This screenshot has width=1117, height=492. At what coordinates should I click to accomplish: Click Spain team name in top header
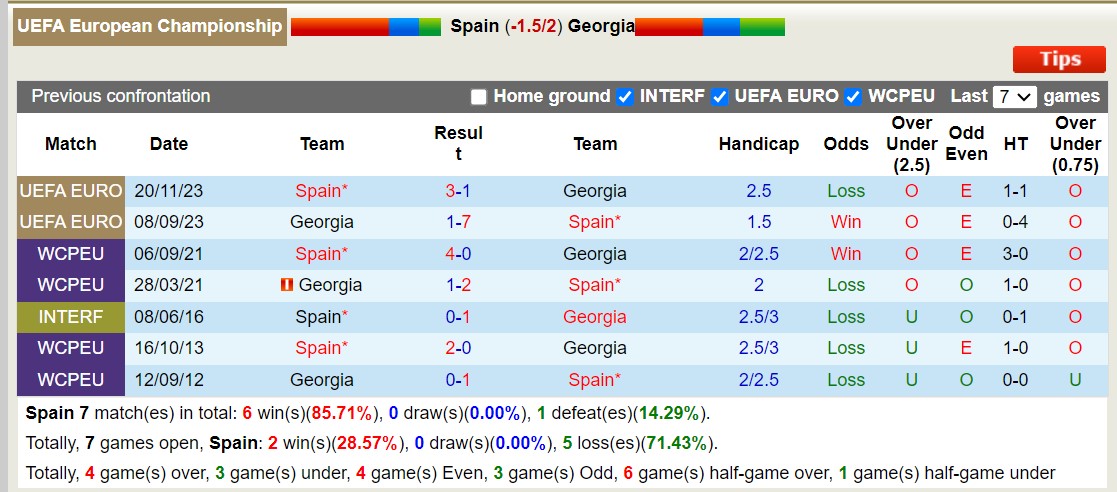click(x=474, y=27)
